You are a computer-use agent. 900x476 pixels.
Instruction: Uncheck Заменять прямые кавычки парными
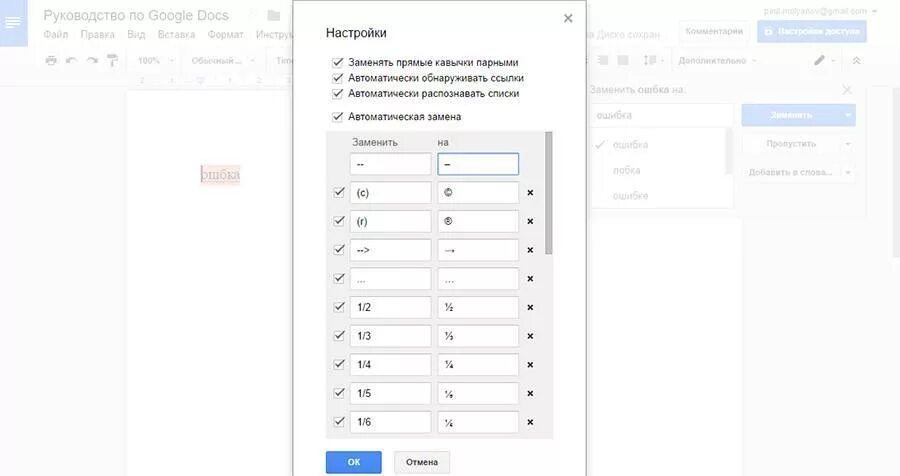tap(337, 62)
